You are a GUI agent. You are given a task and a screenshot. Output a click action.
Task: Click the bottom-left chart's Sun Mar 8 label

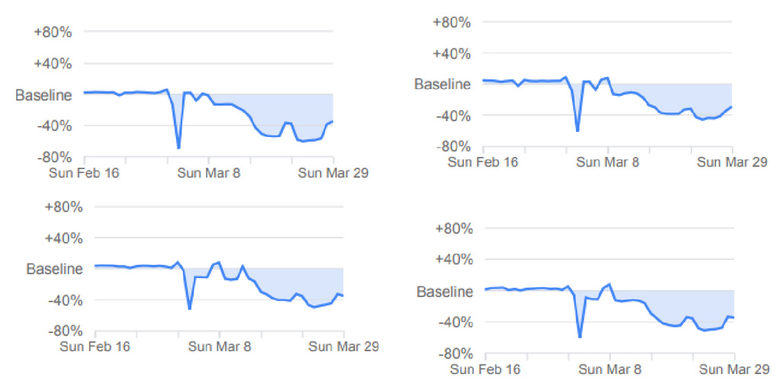219,347
